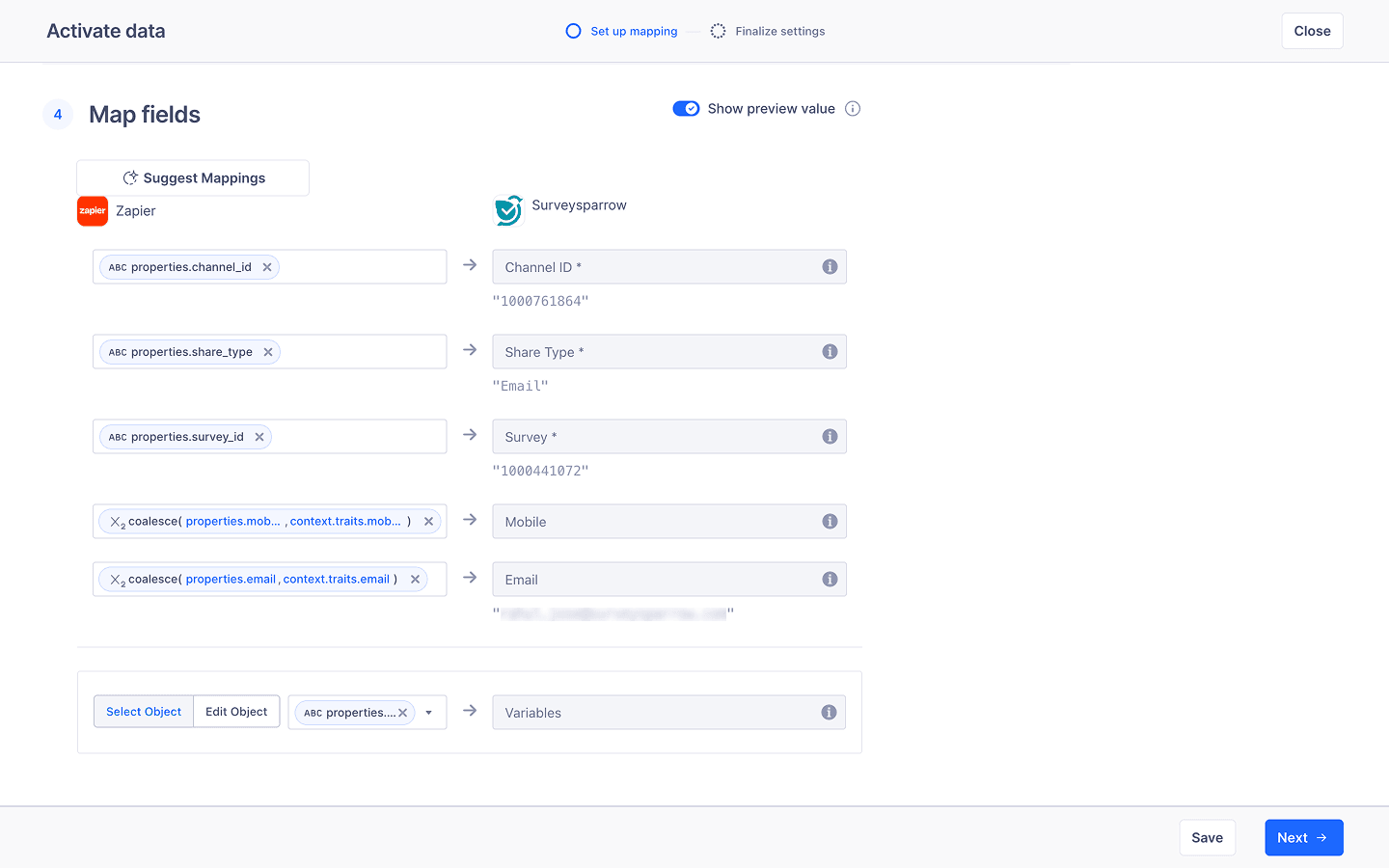Show info for Mobile field

830,522
